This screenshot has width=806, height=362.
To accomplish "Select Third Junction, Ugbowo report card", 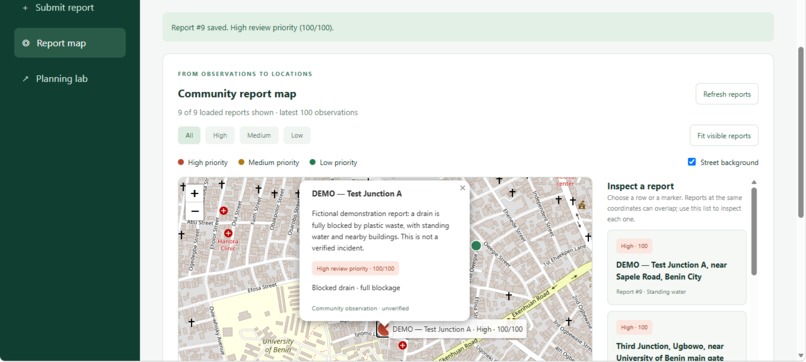I will click(676, 336).
